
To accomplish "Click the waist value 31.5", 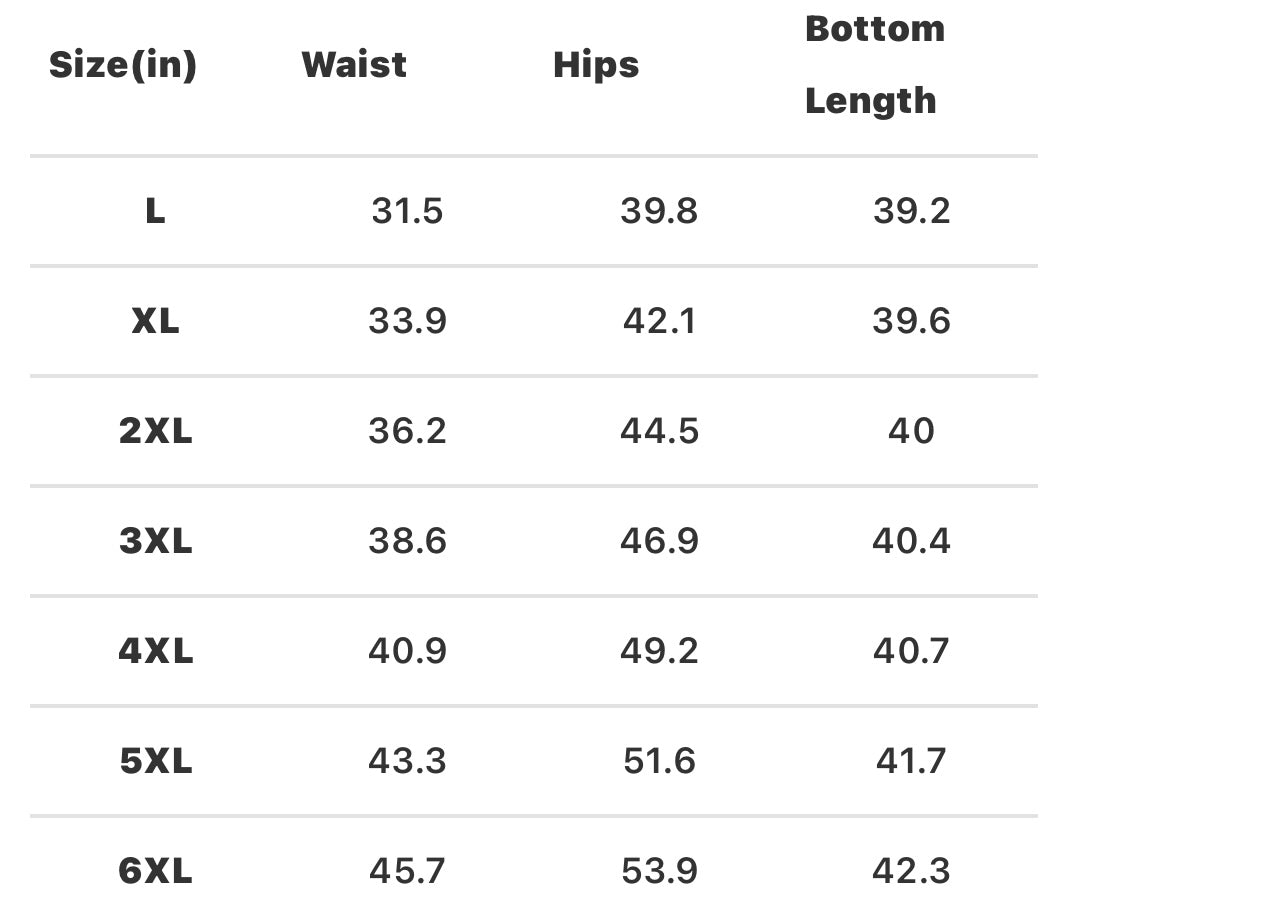I will click(407, 211).
